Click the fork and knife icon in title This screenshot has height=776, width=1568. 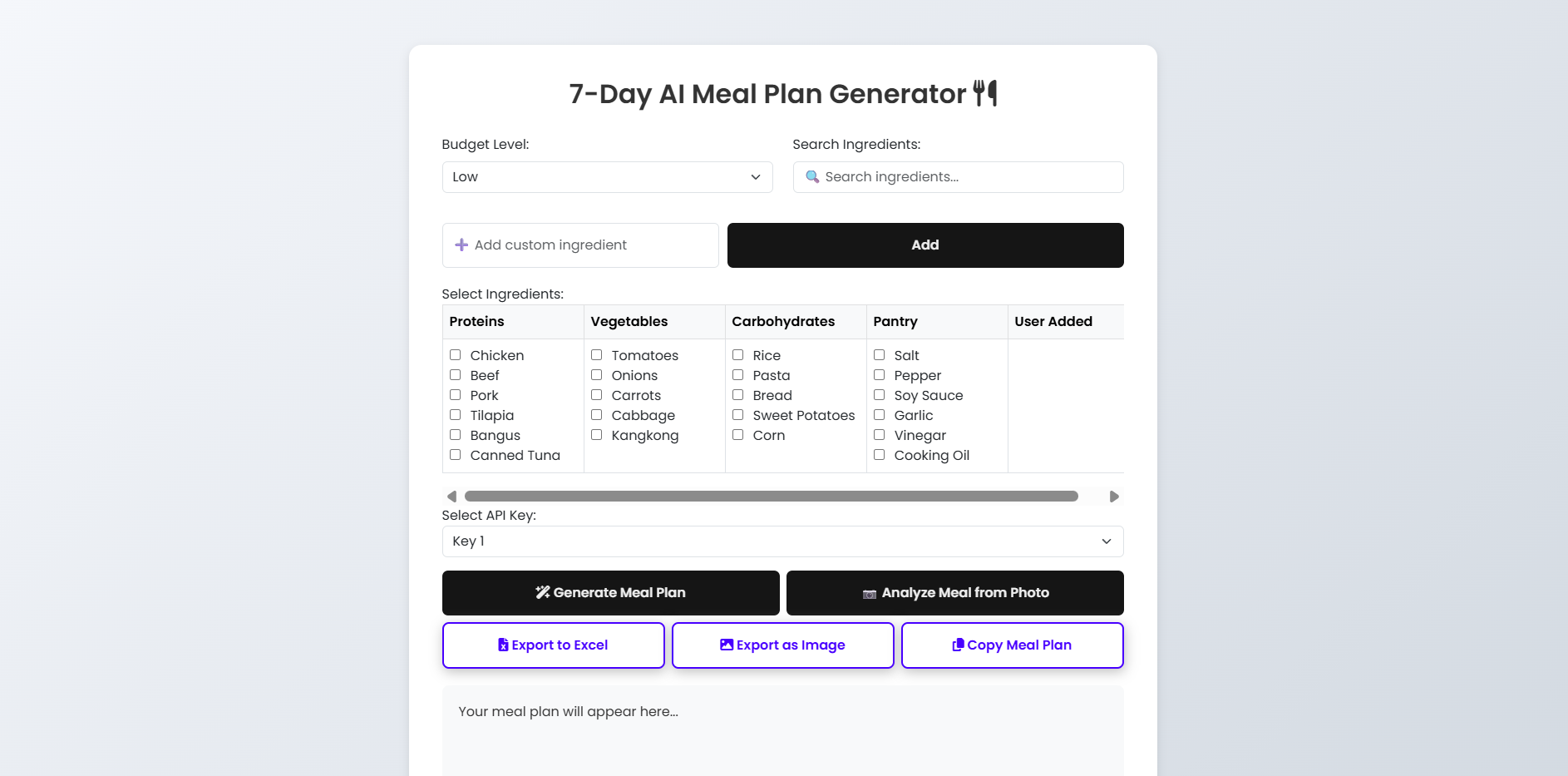coord(985,93)
